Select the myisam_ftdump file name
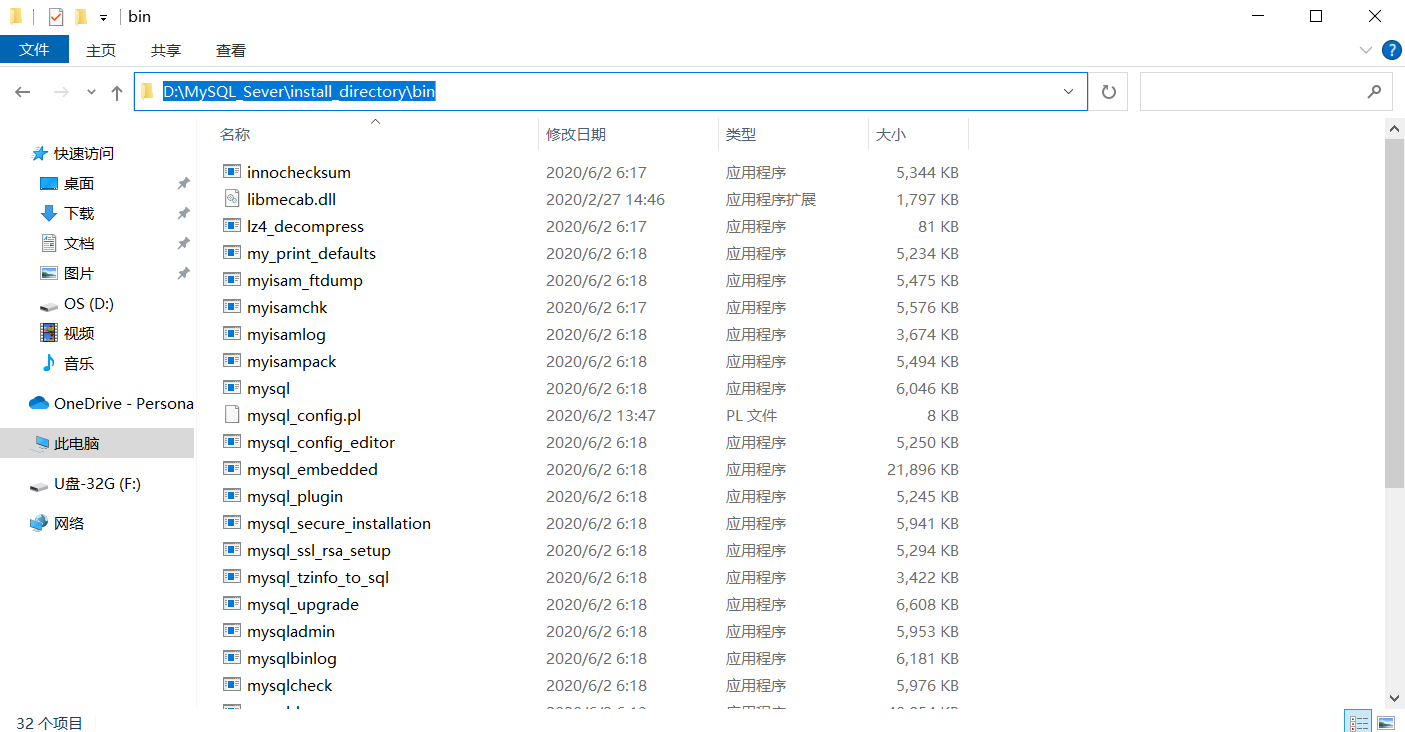Screen dimensions: 1405x732 tap(305, 280)
